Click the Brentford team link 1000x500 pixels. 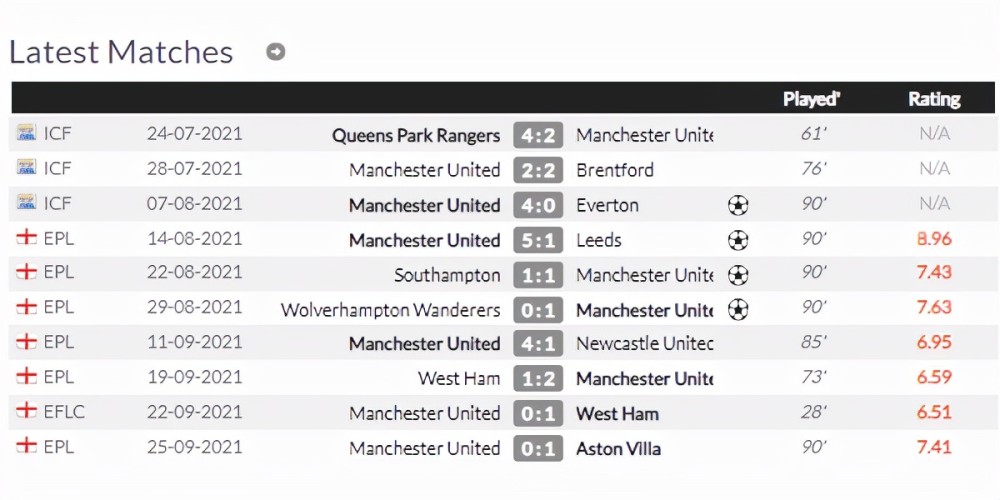click(615, 170)
